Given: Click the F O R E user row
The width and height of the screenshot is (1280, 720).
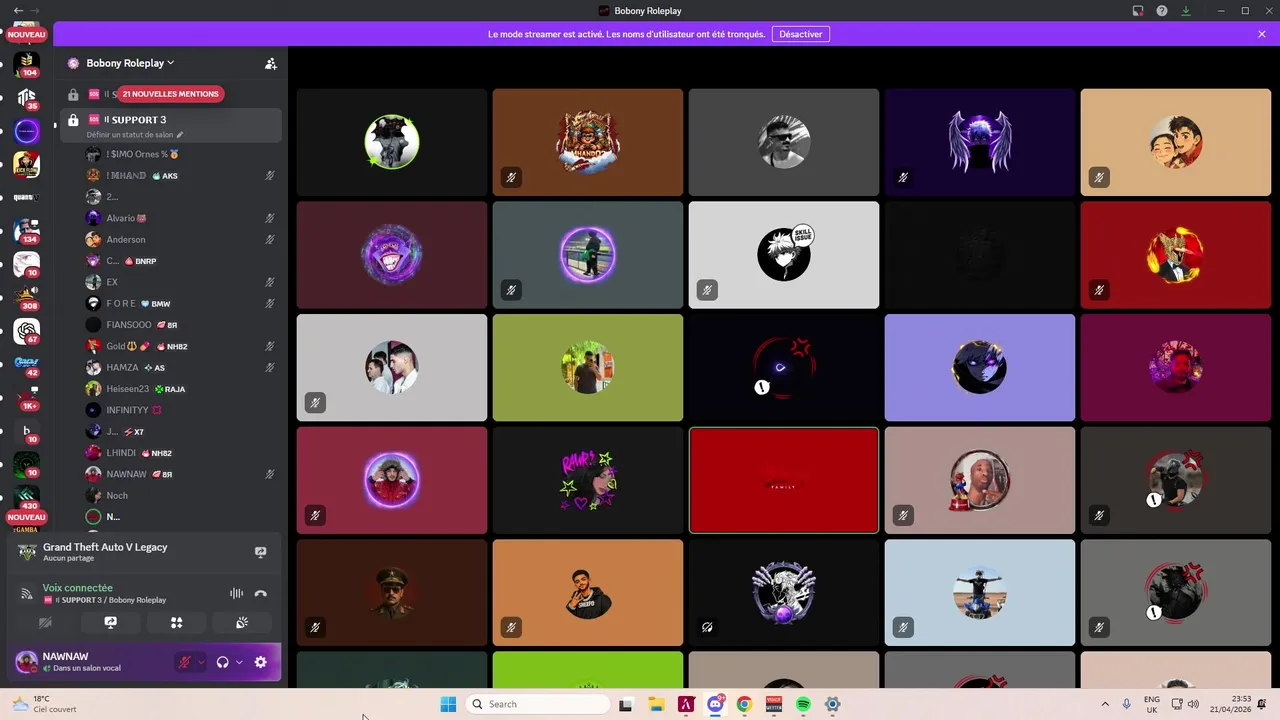Looking at the screenshot, I should [180, 303].
